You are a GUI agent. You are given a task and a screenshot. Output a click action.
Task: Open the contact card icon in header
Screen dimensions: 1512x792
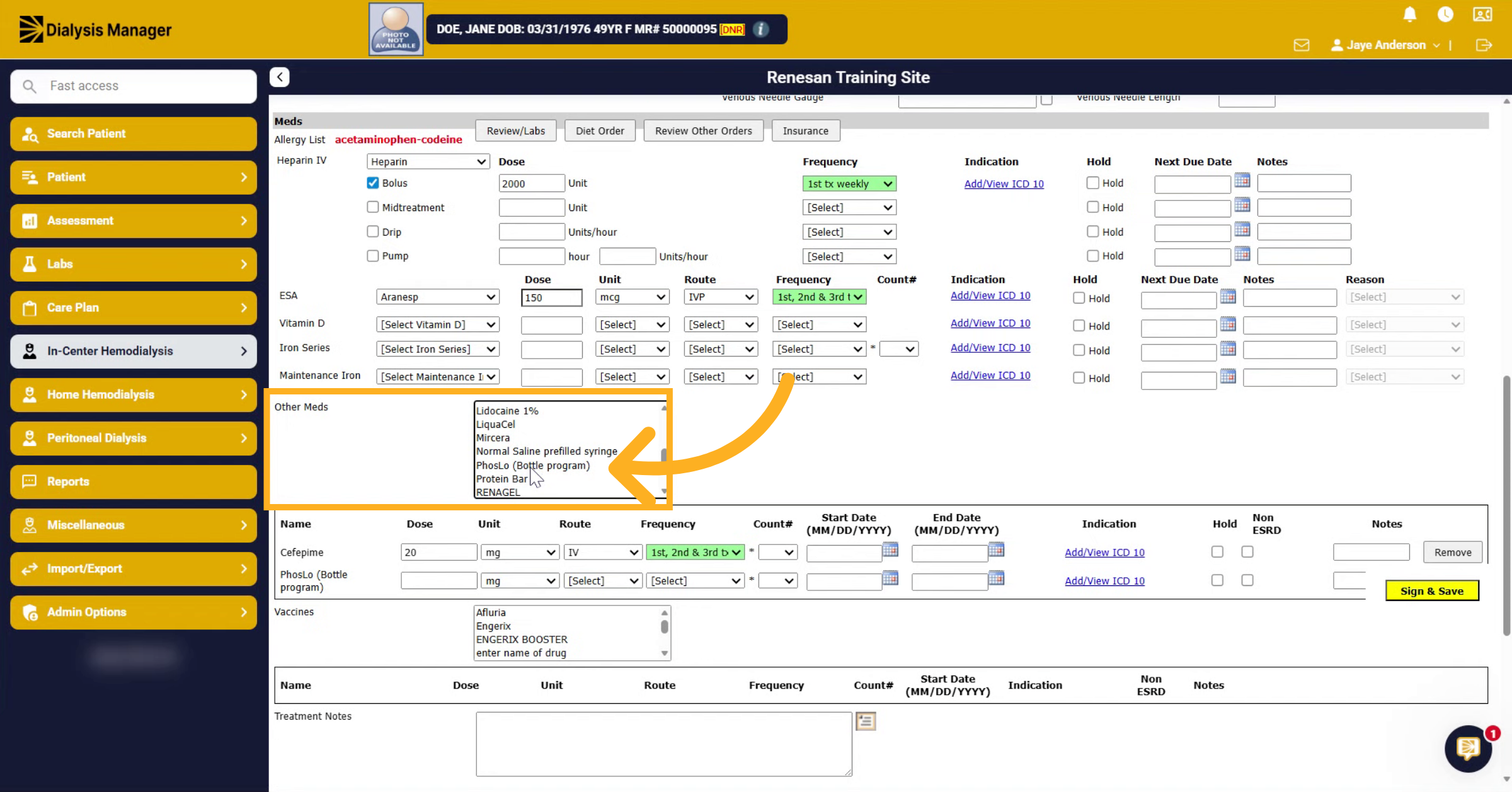1482,14
